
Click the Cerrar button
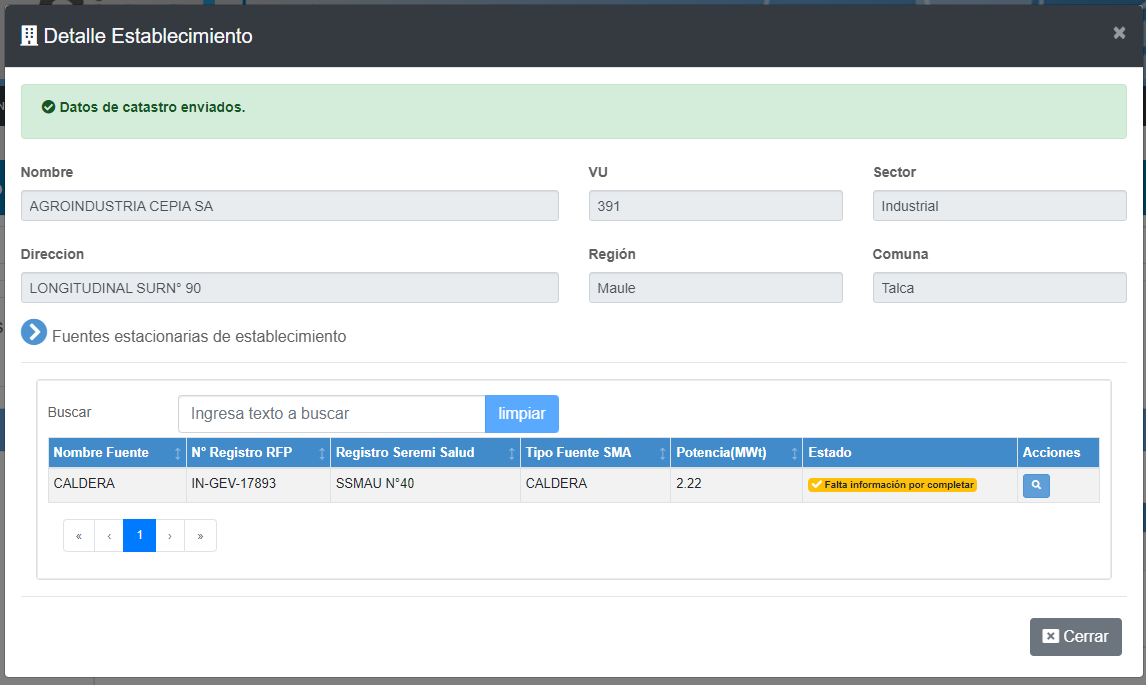pyautogui.click(x=1075, y=637)
